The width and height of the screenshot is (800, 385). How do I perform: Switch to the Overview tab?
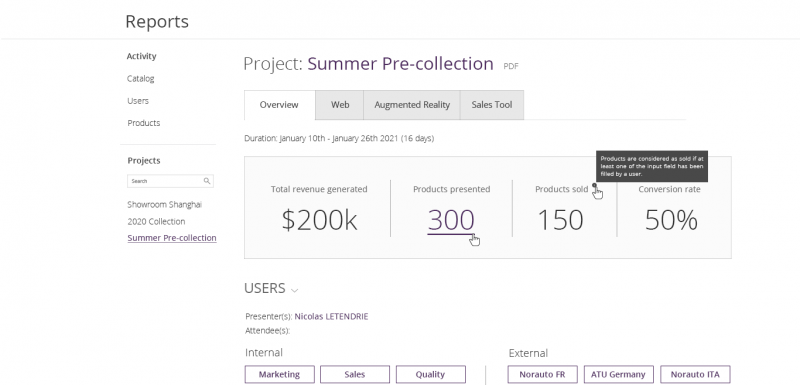pyautogui.click(x=279, y=105)
